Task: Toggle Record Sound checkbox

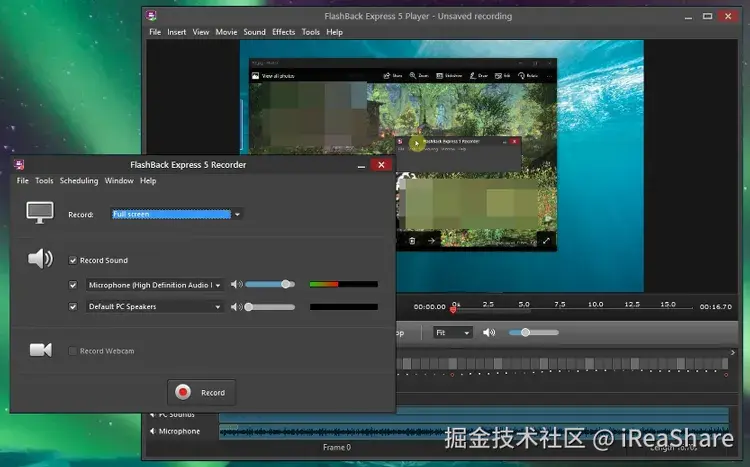Action: (x=73, y=260)
